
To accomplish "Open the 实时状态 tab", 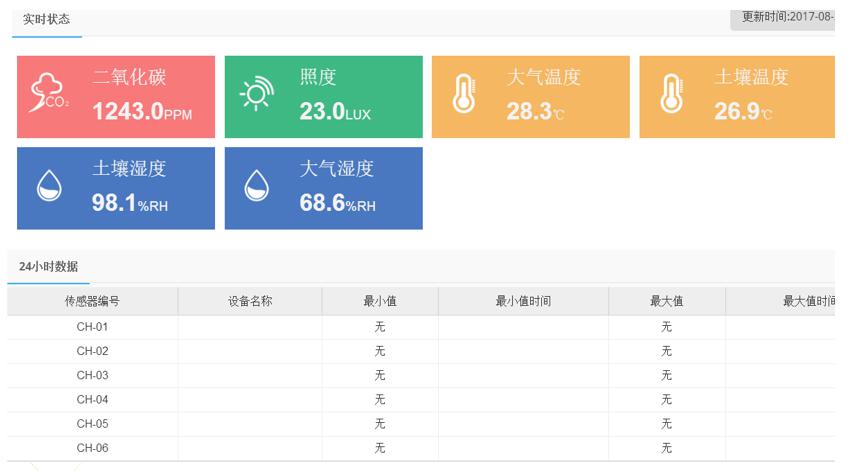I will pos(46,20).
